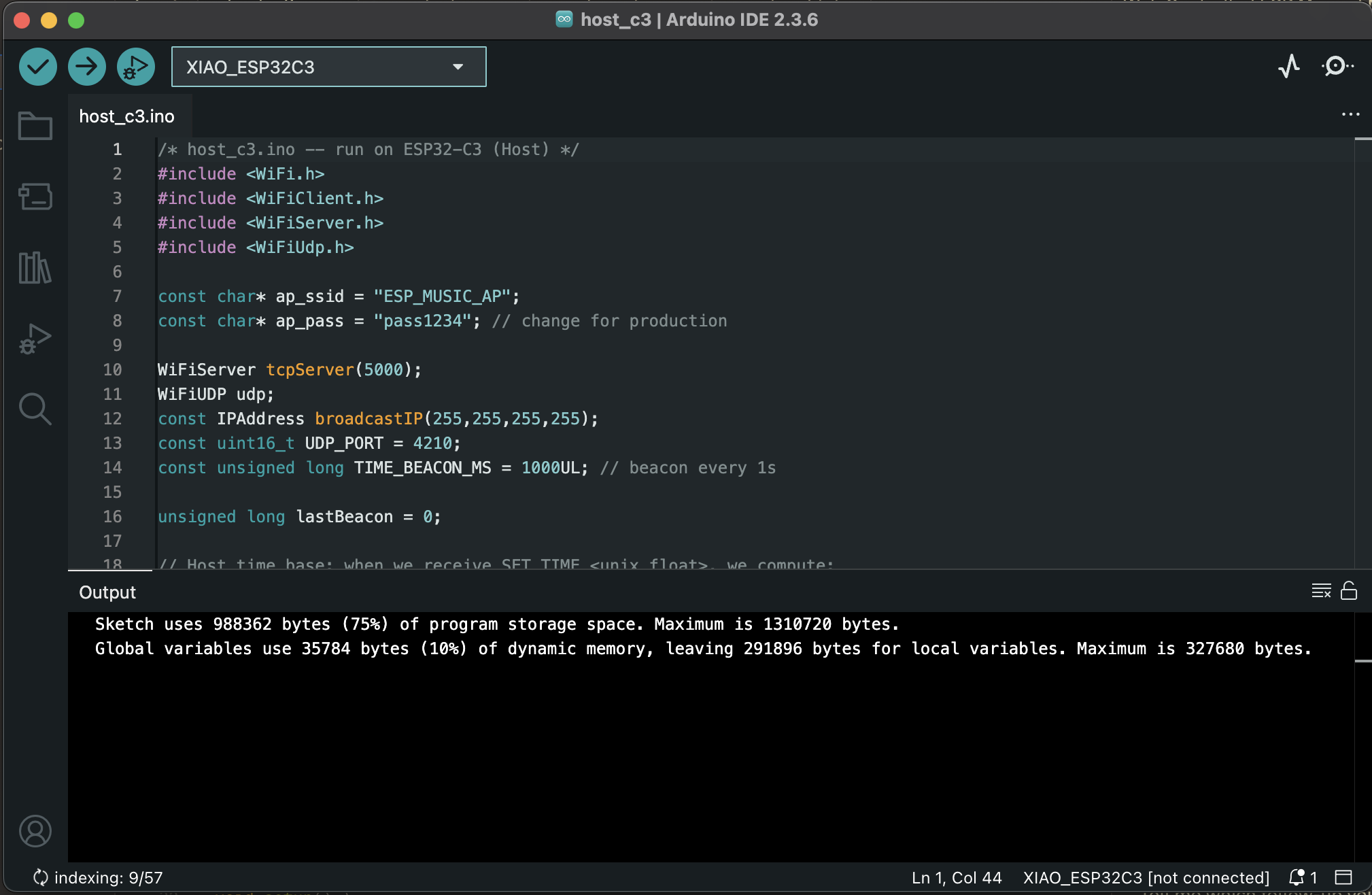The width and height of the screenshot is (1372, 895).
Task: Open the Library Manager sidebar panel
Action: [35, 267]
